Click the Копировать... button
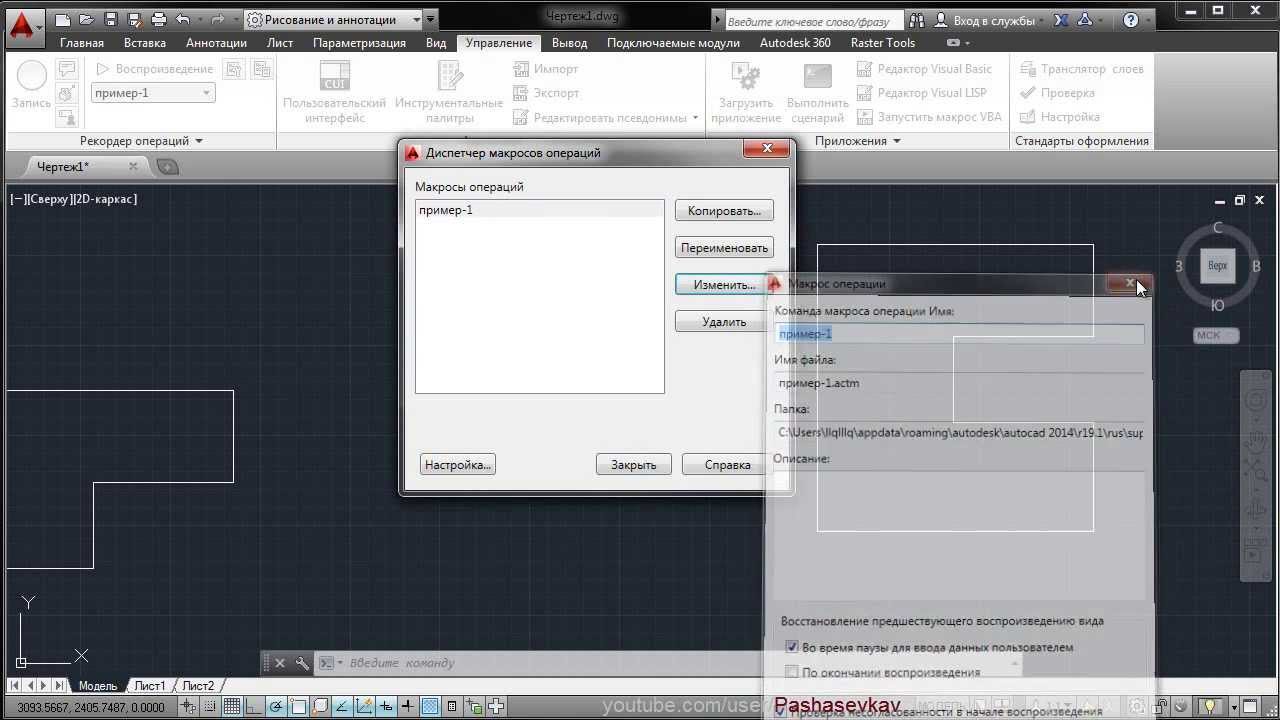This screenshot has width=1280, height=720. tap(724, 211)
